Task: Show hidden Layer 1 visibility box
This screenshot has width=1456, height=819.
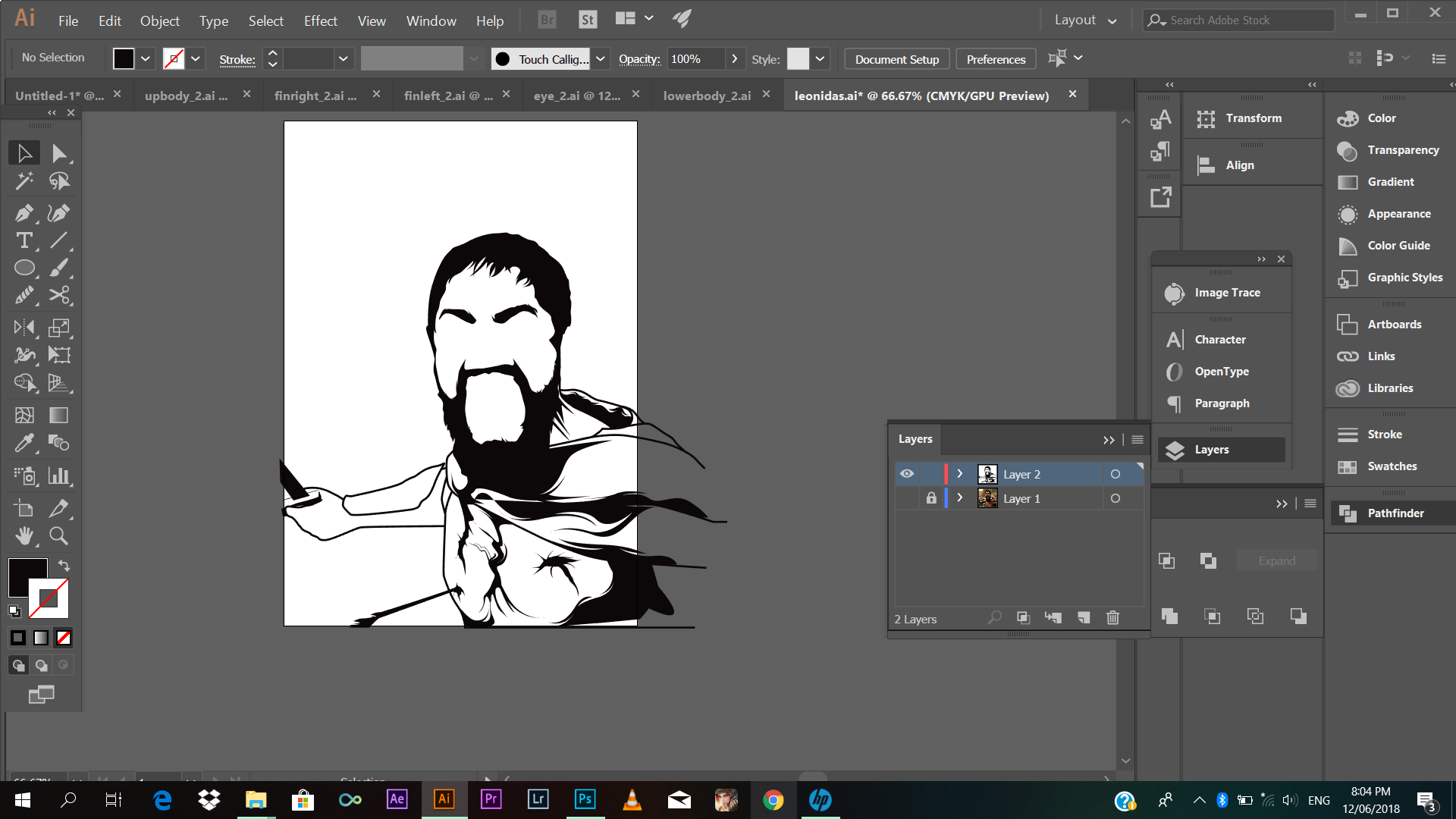Action: tap(907, 498)
